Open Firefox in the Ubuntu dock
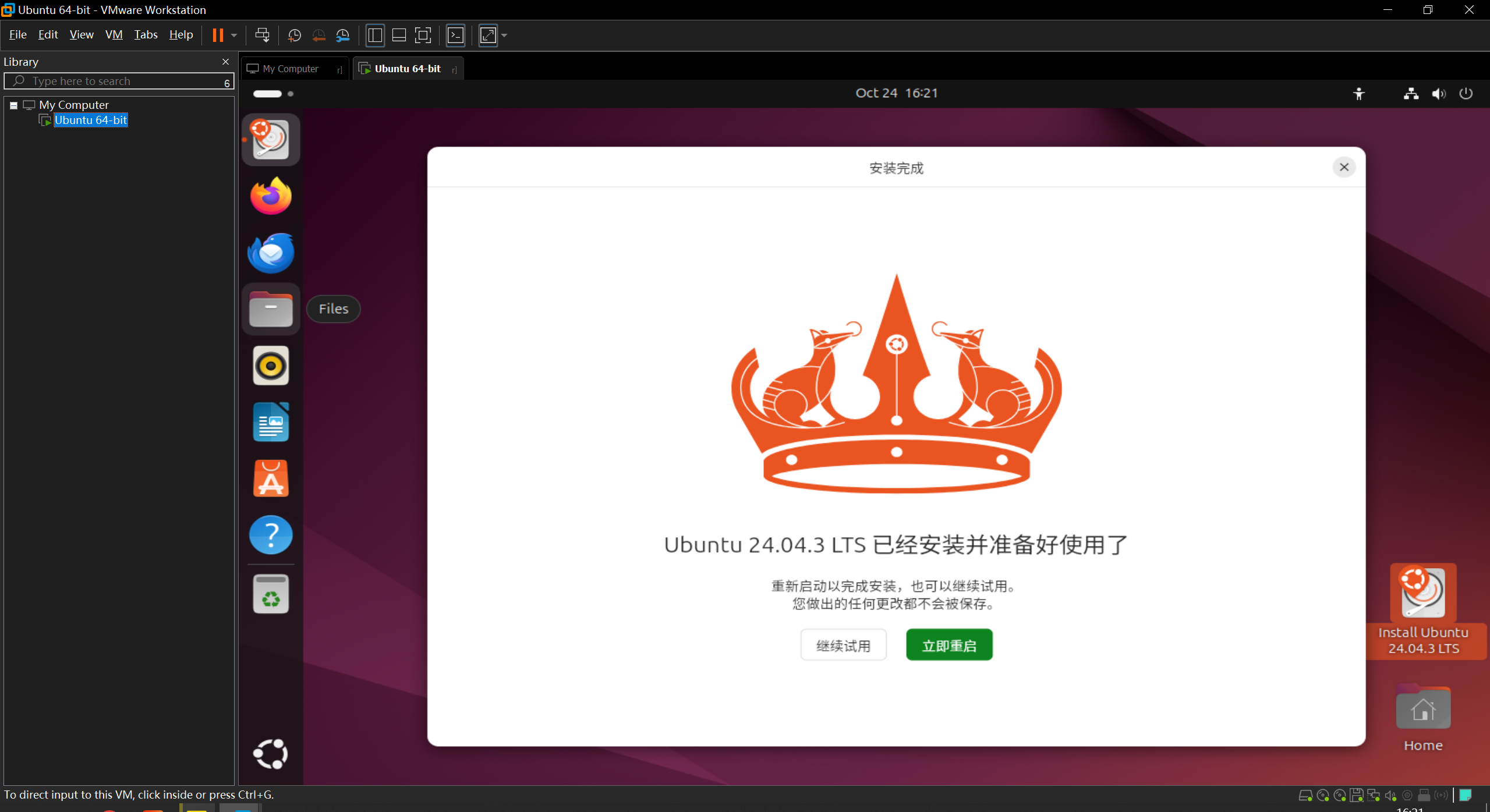This screenshot has width=1490, height=812. 271,196
